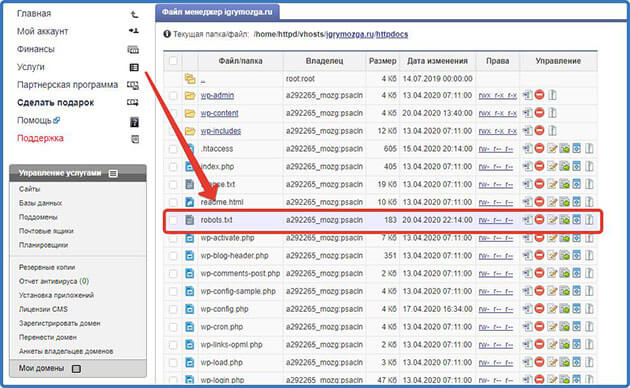630x388 pixels.
Task: Open the wp-admin folder link
Action: click(x=217, y=95)
